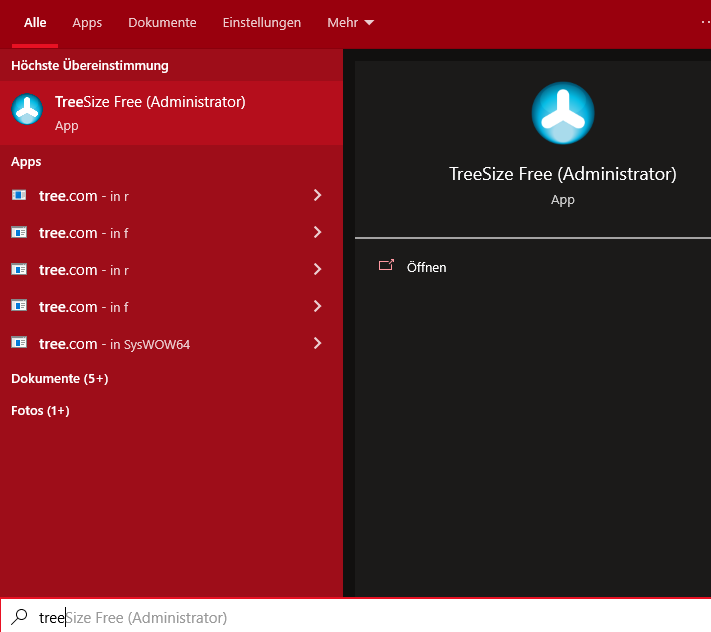The width and height of the screenshot is (711, 632).
Task: Open the more options ellipsis menu
Action: (x=706, y=22)
